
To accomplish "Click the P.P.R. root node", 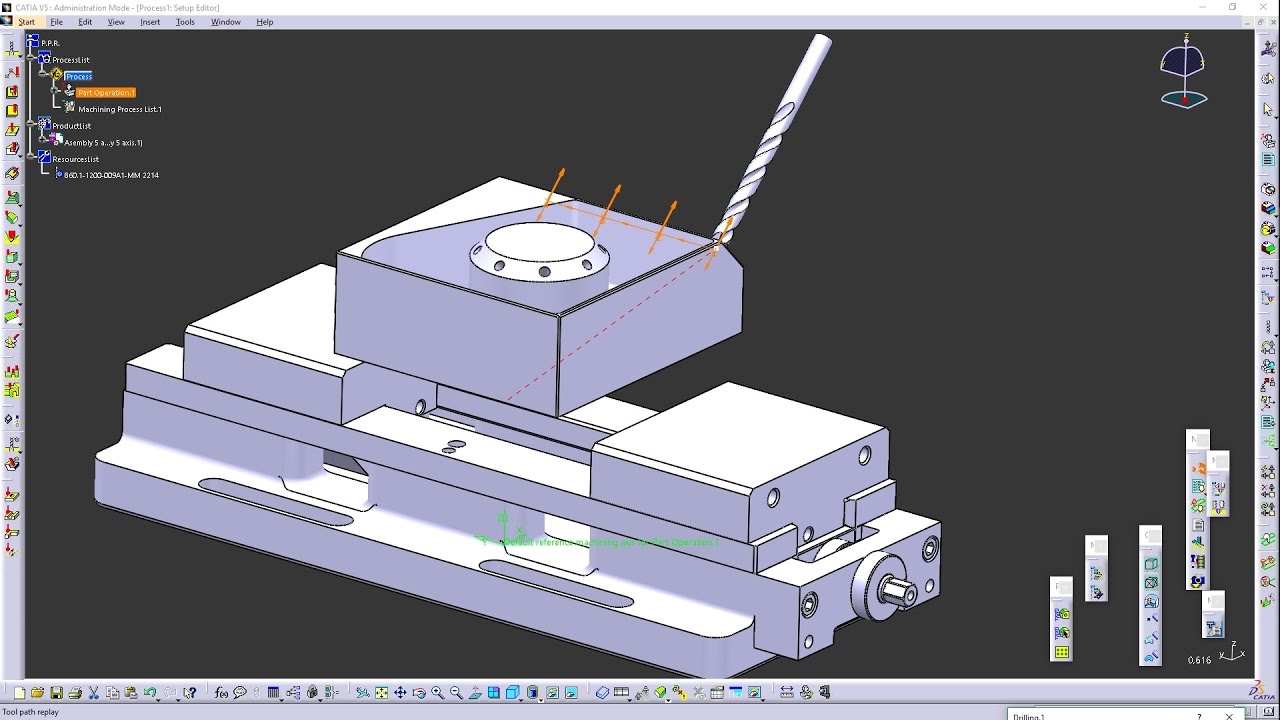I will (50, 43).
